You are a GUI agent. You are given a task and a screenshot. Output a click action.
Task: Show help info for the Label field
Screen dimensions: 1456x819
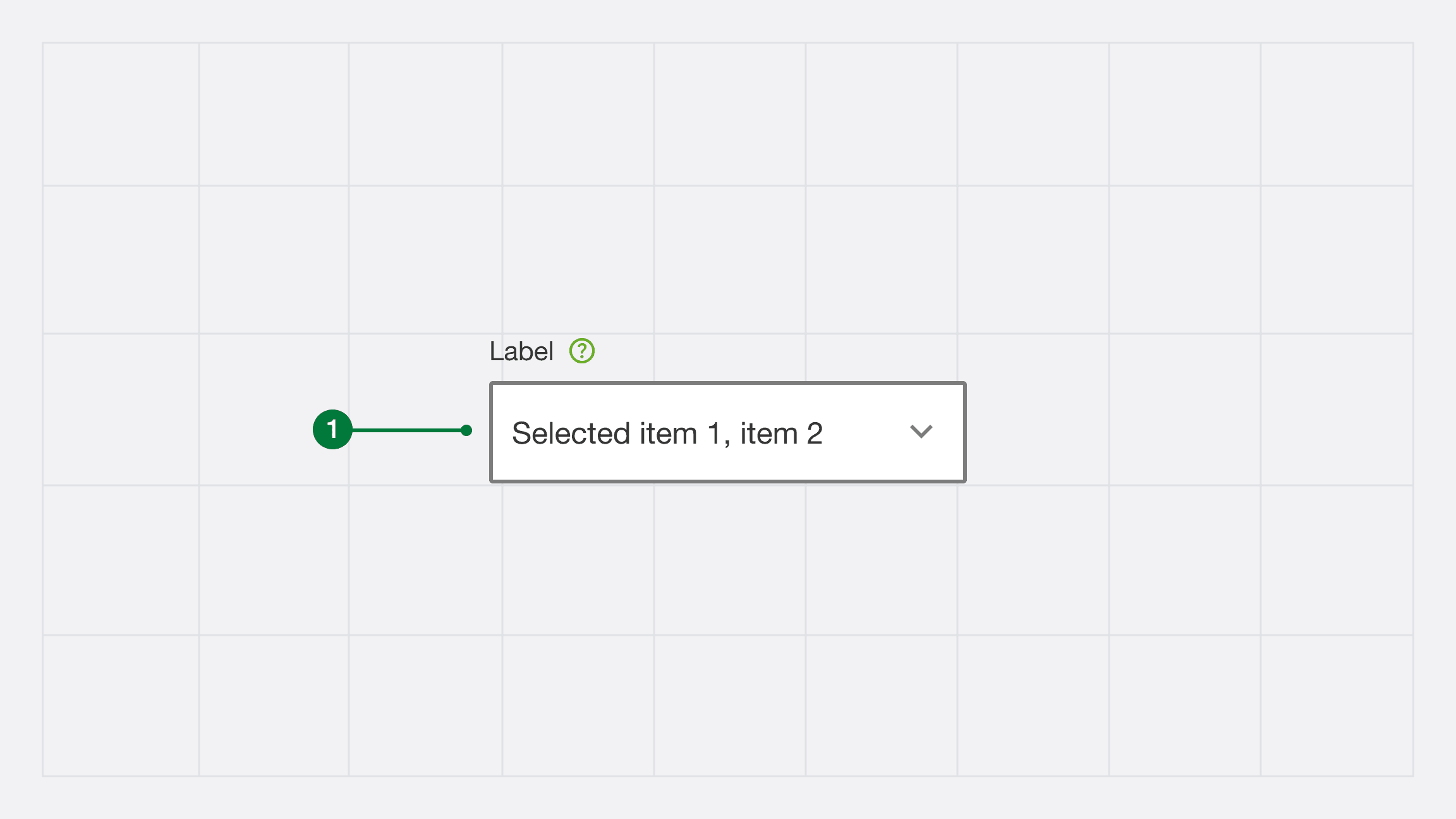581,351
